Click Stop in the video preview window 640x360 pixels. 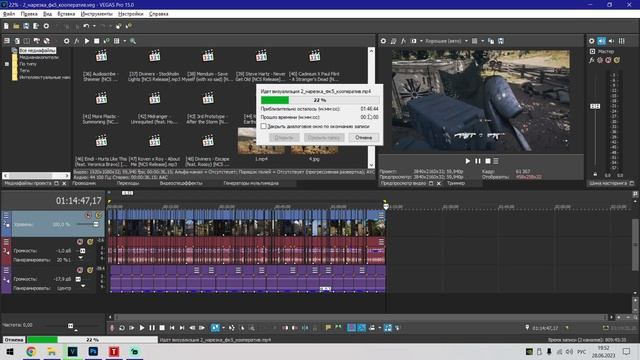click(488, 161)
